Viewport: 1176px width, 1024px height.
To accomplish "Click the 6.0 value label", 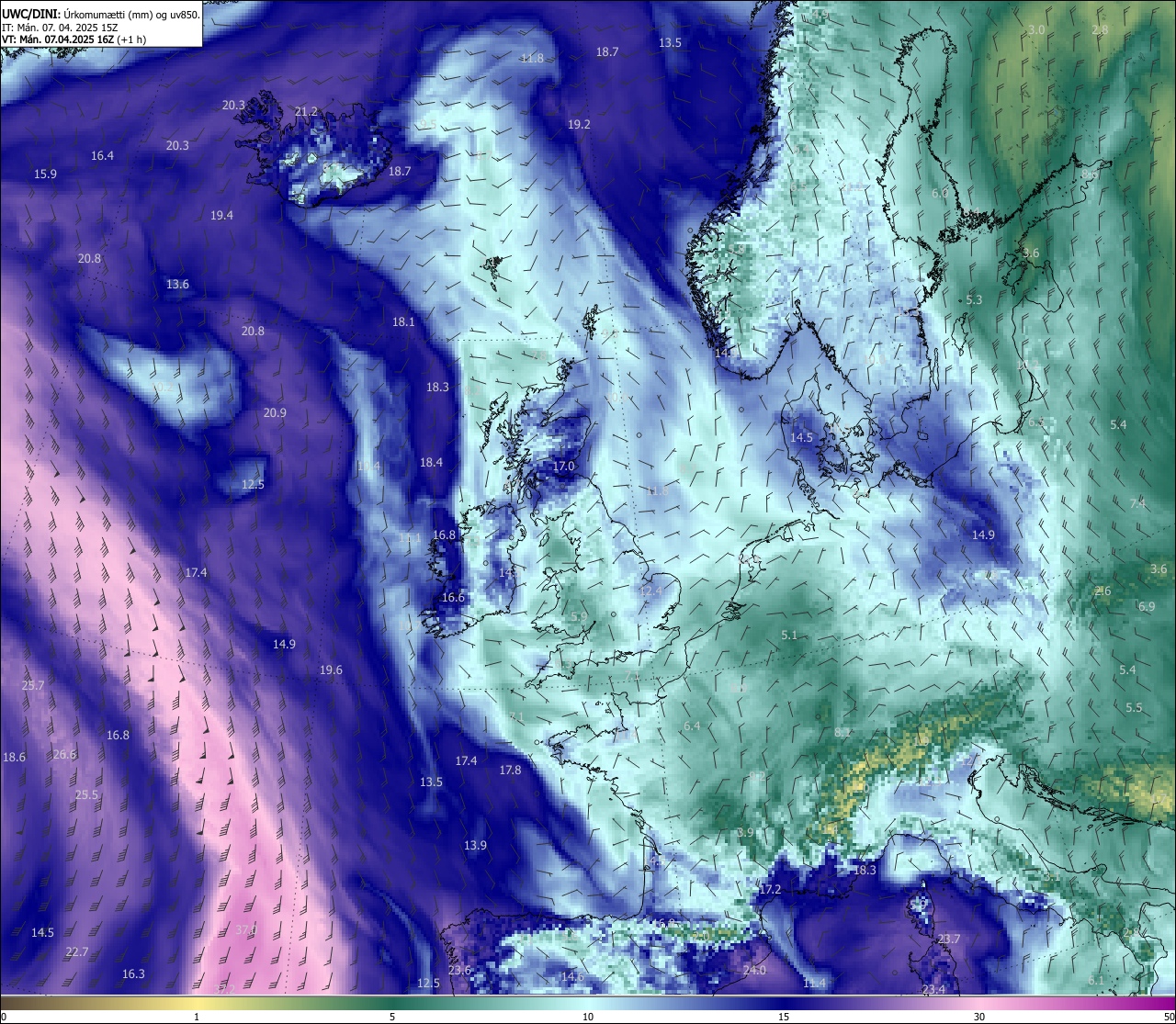I will point(940,193).
